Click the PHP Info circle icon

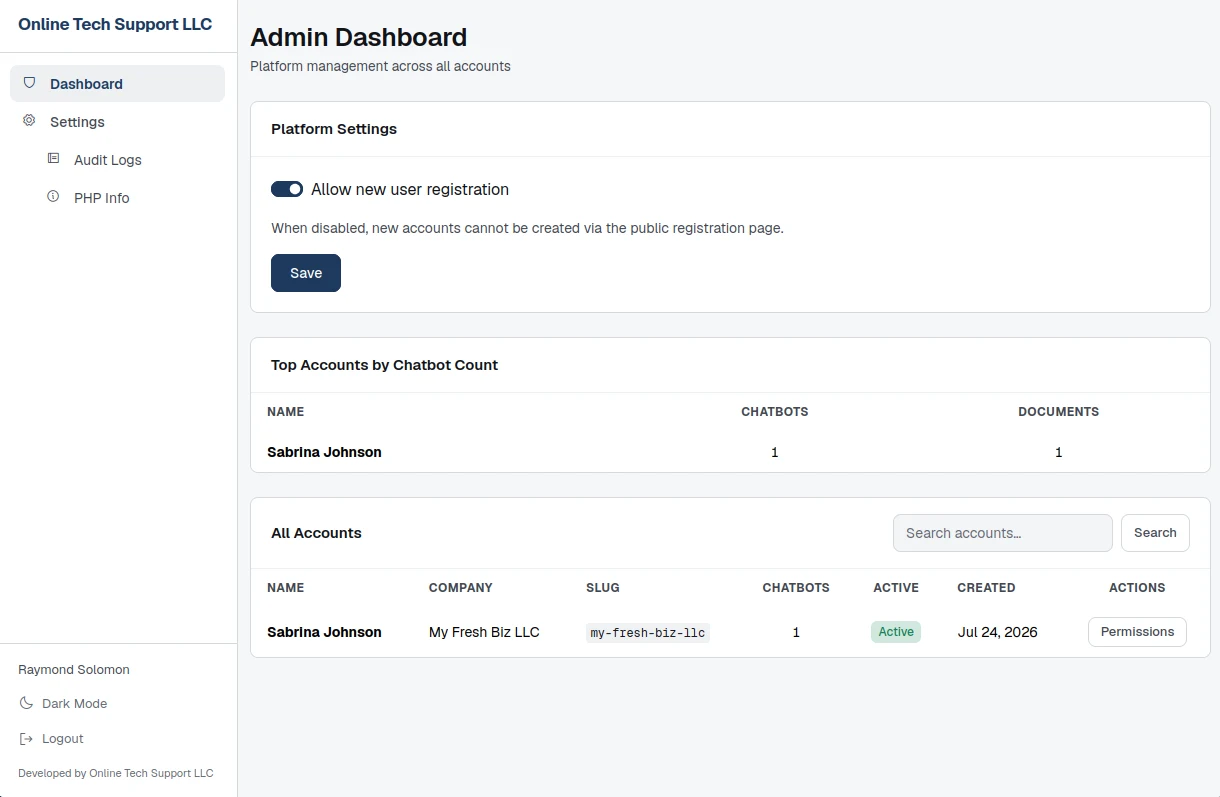point(53,197)
